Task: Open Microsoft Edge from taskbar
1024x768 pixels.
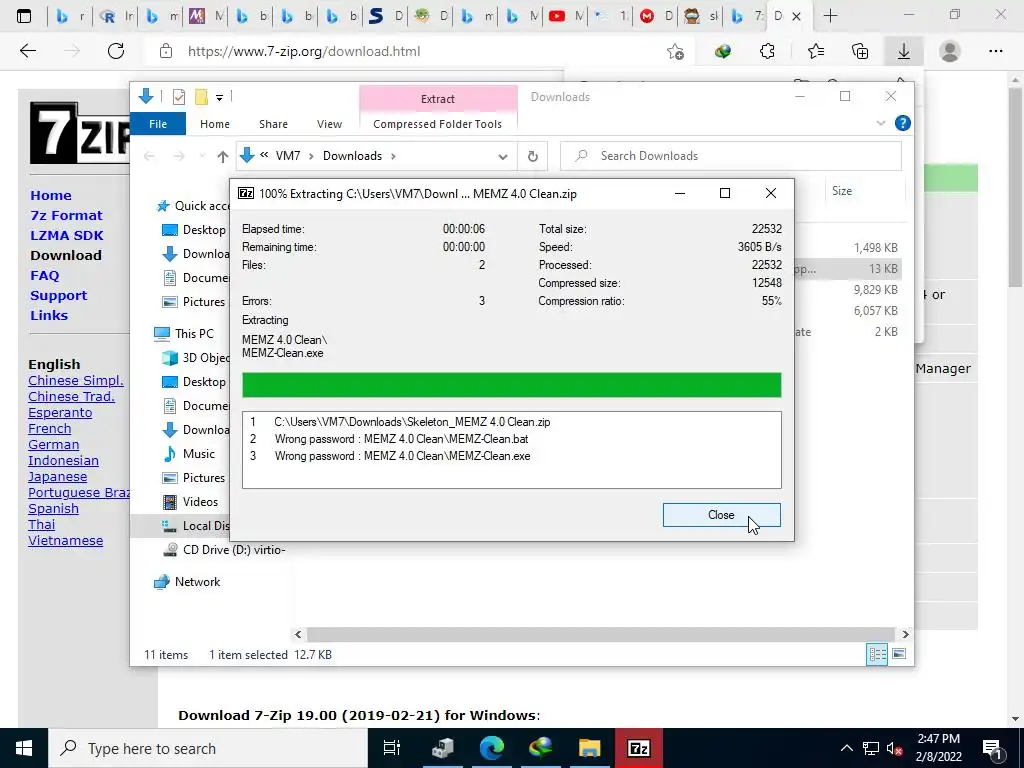Action: click(x=491, y=748)
